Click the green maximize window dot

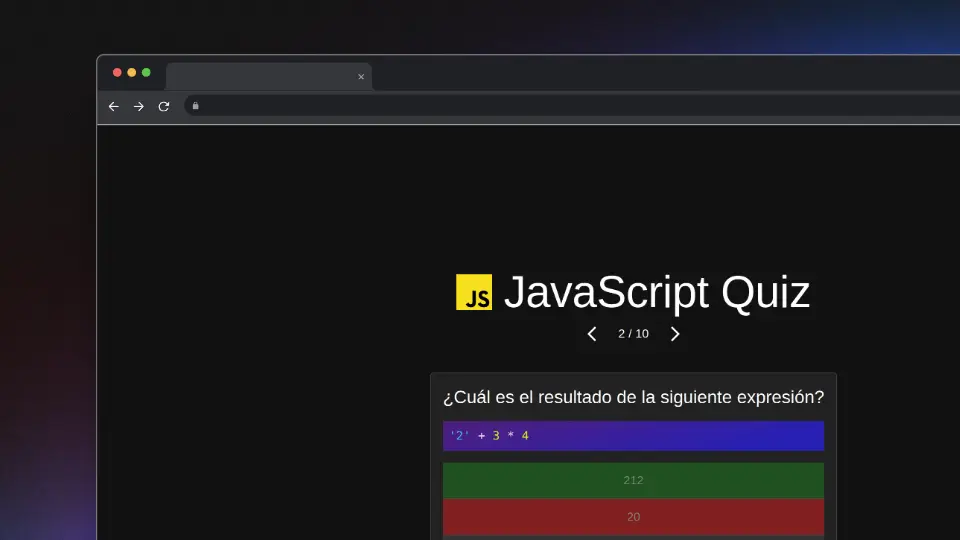pos(146,72)
